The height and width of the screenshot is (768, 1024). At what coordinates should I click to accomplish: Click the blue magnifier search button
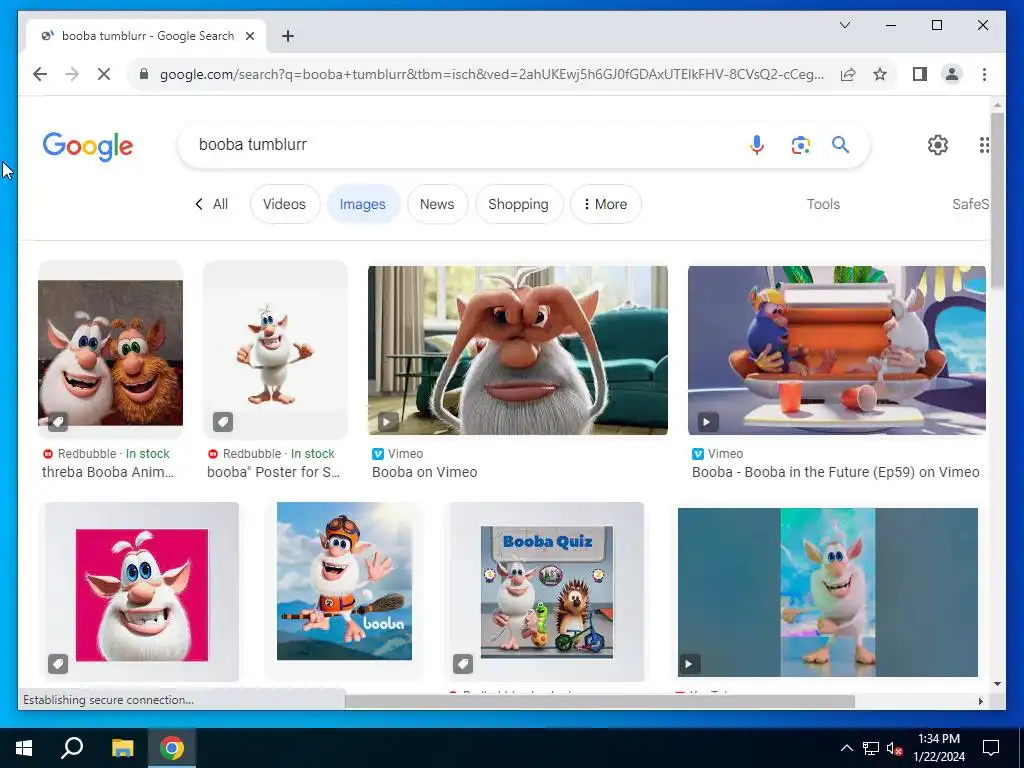tap(840, 144)
